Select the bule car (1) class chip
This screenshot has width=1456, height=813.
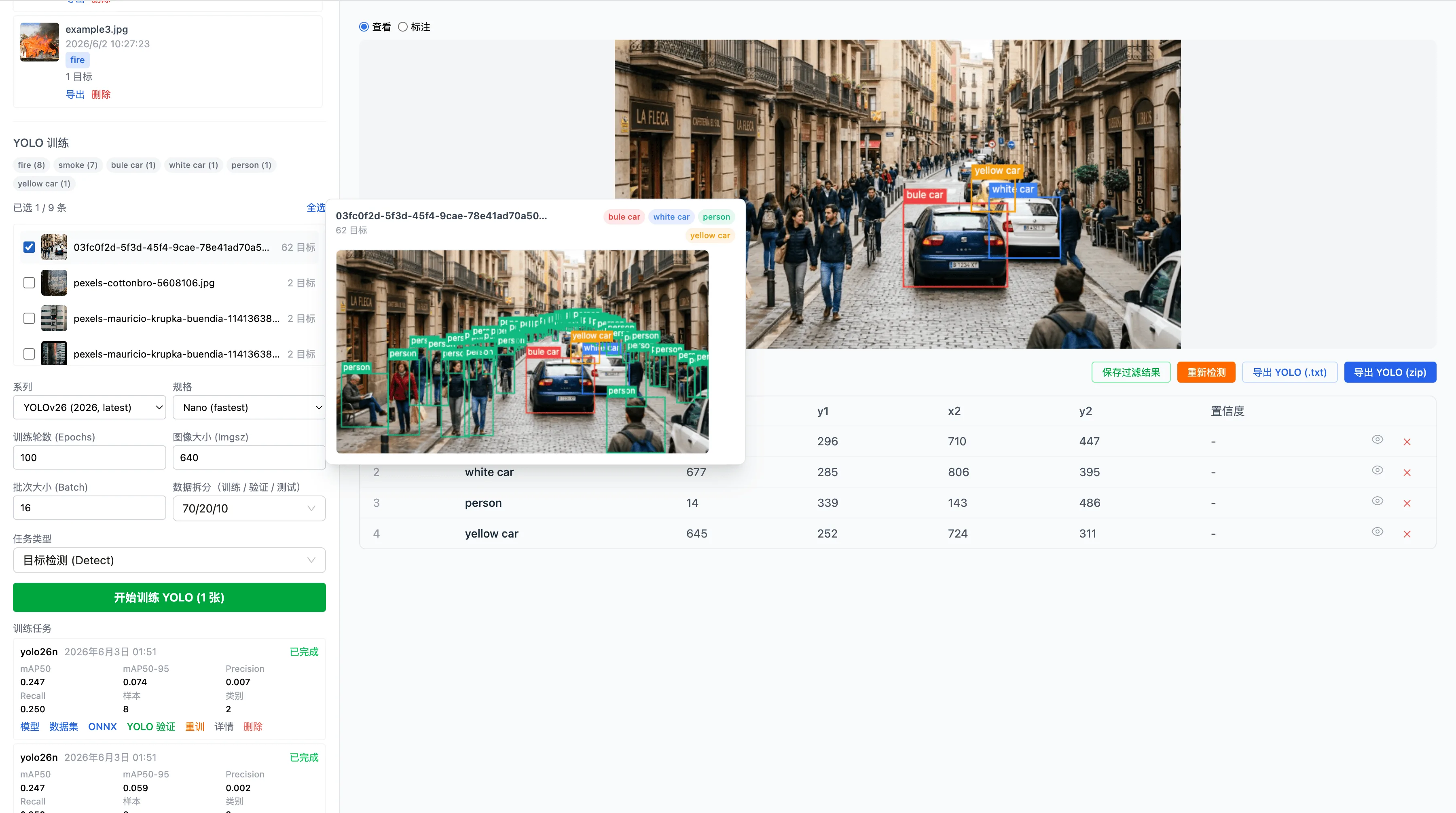click(x=133, y=165)
